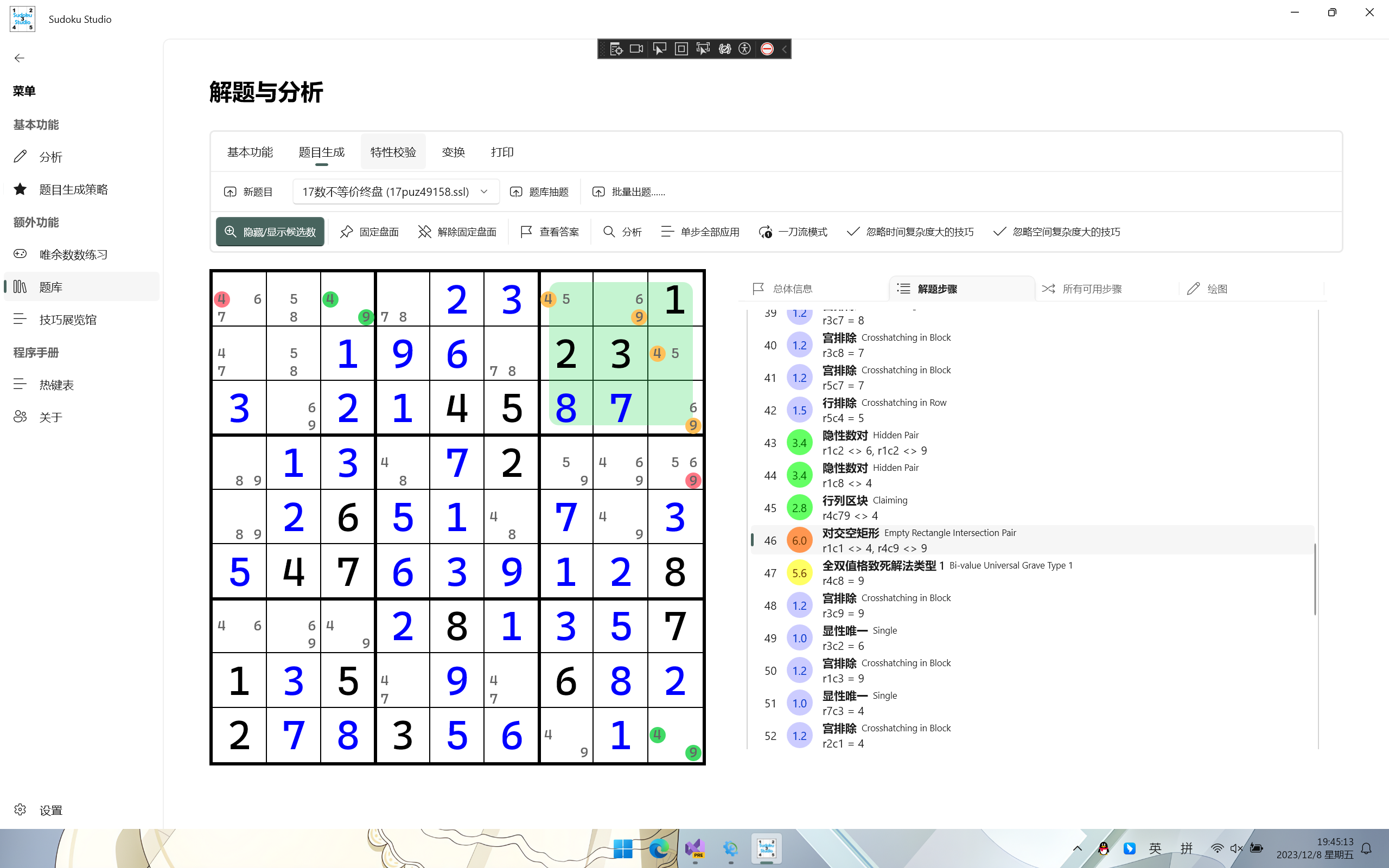Screen dimensions: 1389x868
Task: Toggle 隐藏/显示候选数 button
Action: tap(270, 232)
